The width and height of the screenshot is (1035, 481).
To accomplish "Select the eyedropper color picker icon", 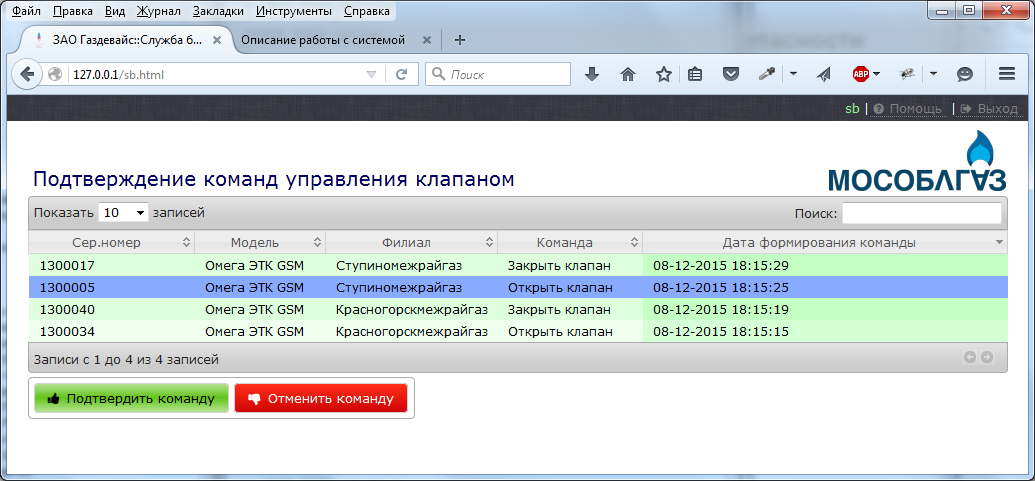I will [x=766, y=75].
